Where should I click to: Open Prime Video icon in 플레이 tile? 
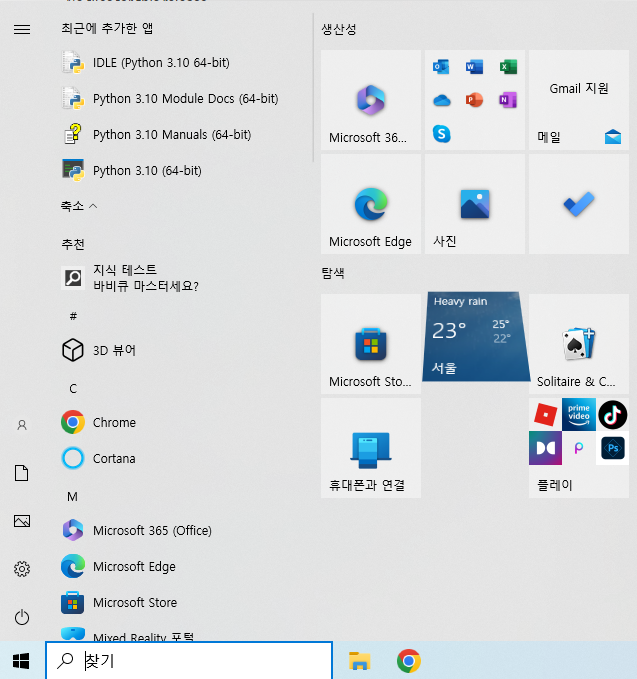(x=579, y=414)
